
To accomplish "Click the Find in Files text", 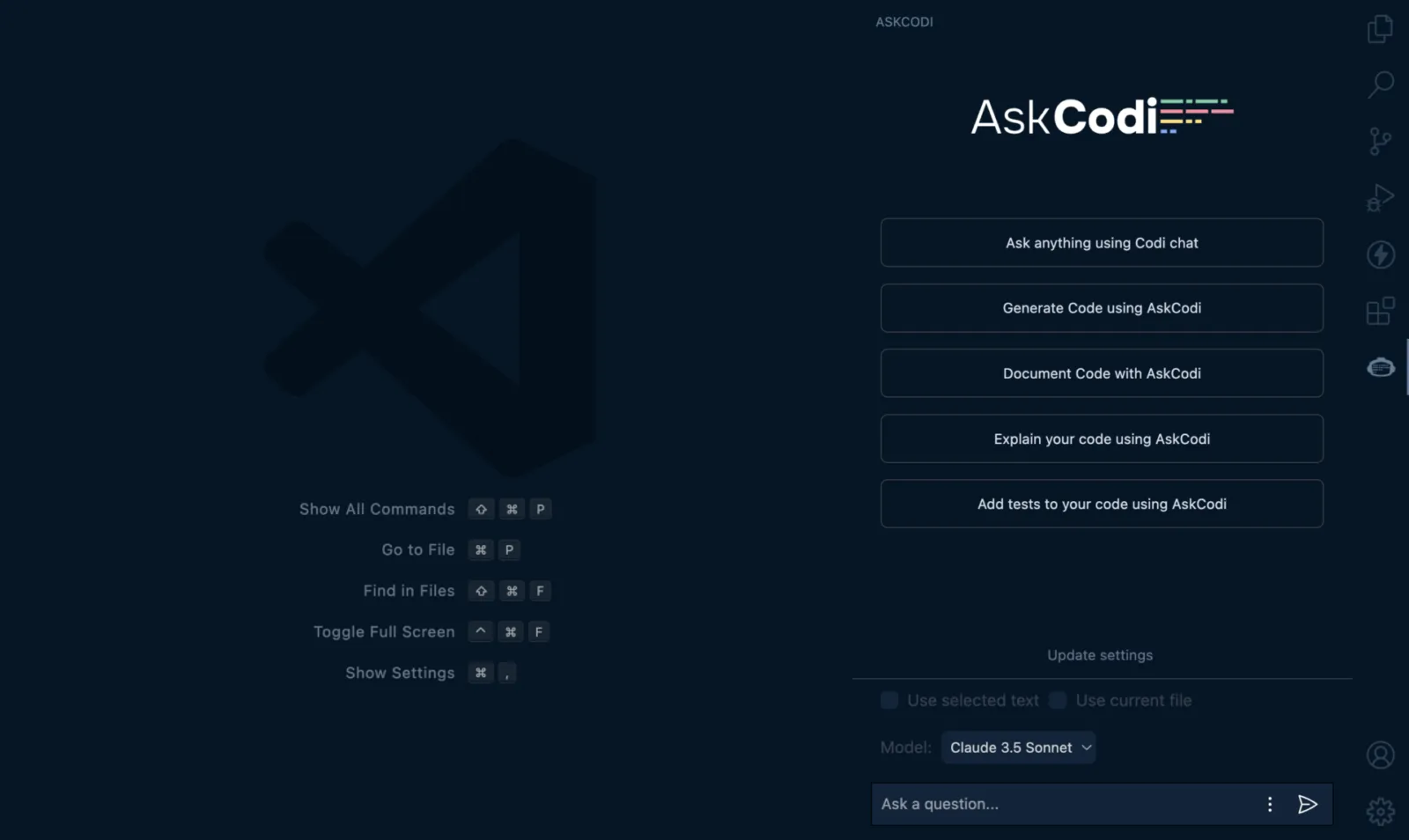I will [409, 591].
